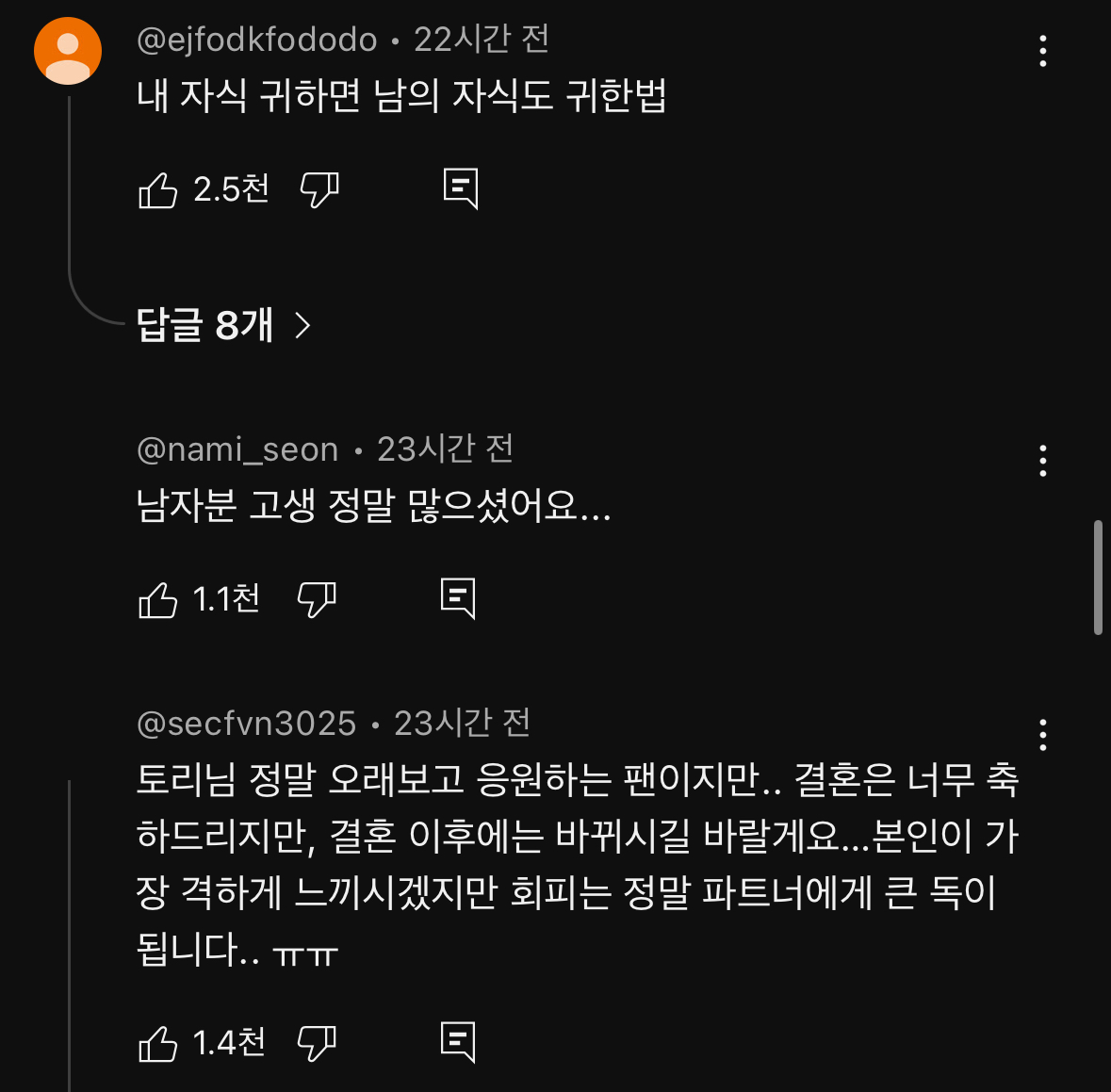Dislike the comment by @nami_seon
This screenshot has height=1092, width=1111.
(x=317, y=599)
